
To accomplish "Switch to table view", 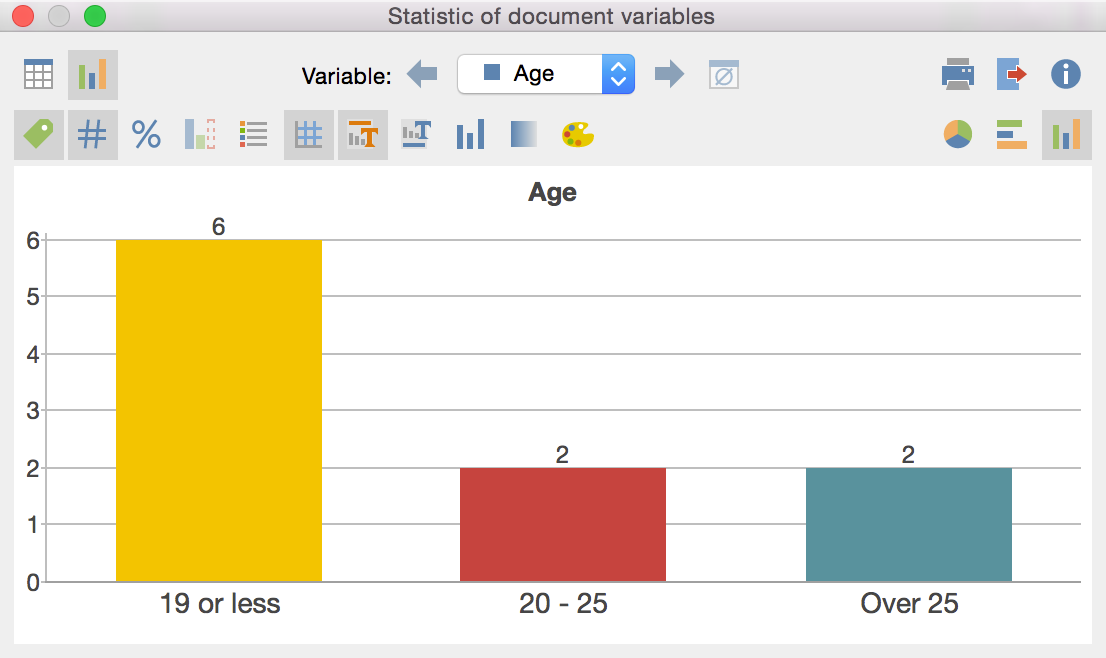I will 38,75.
